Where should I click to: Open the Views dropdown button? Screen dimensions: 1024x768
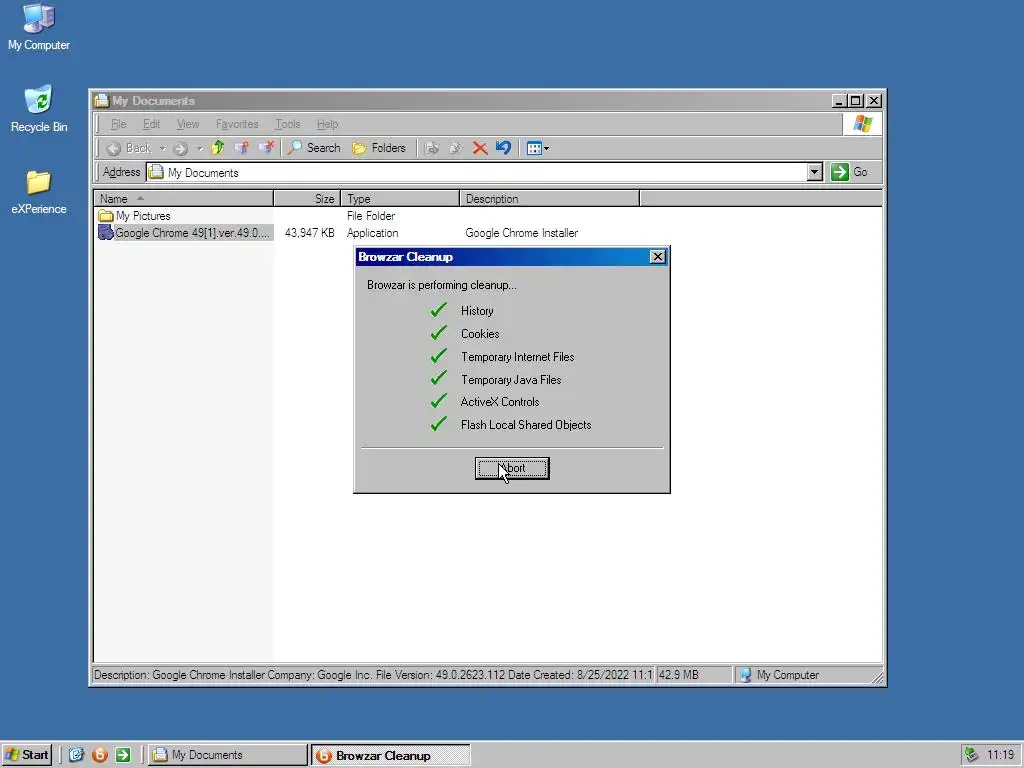point(537,148)
